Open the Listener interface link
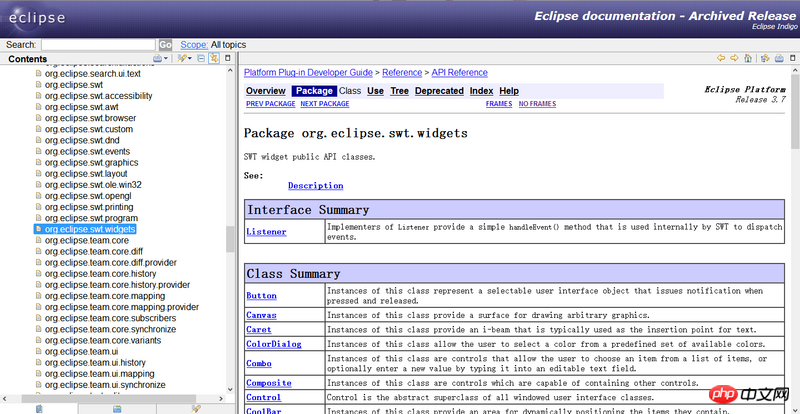 pyautogui.click(x=266, y=232)
